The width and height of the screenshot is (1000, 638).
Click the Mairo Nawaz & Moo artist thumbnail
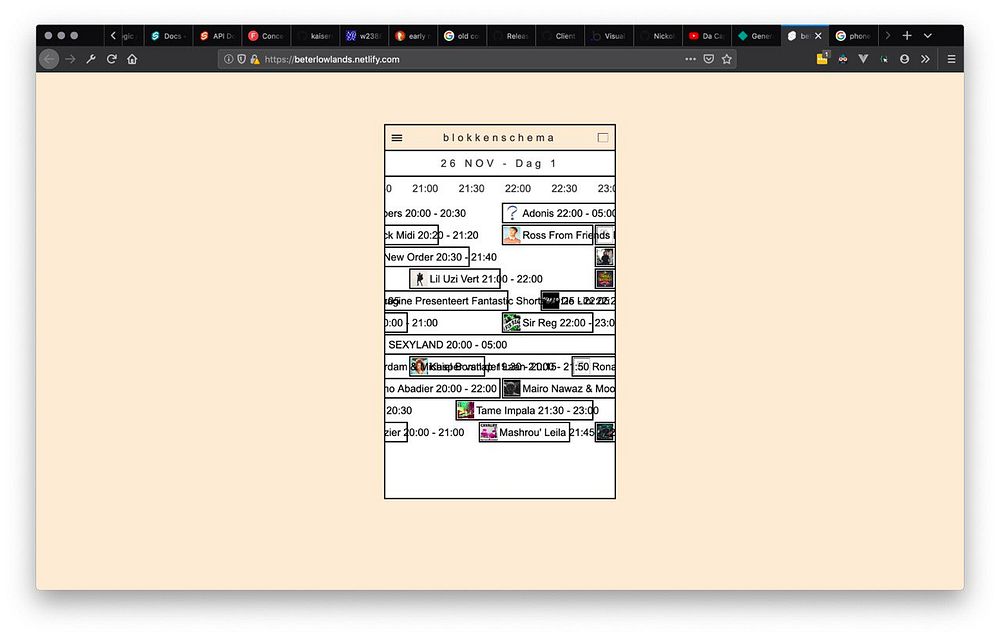click(511, 389)
